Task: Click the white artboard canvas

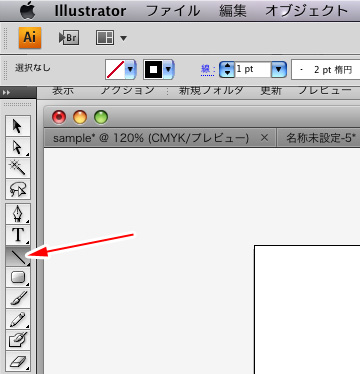Action: [307, 310]
